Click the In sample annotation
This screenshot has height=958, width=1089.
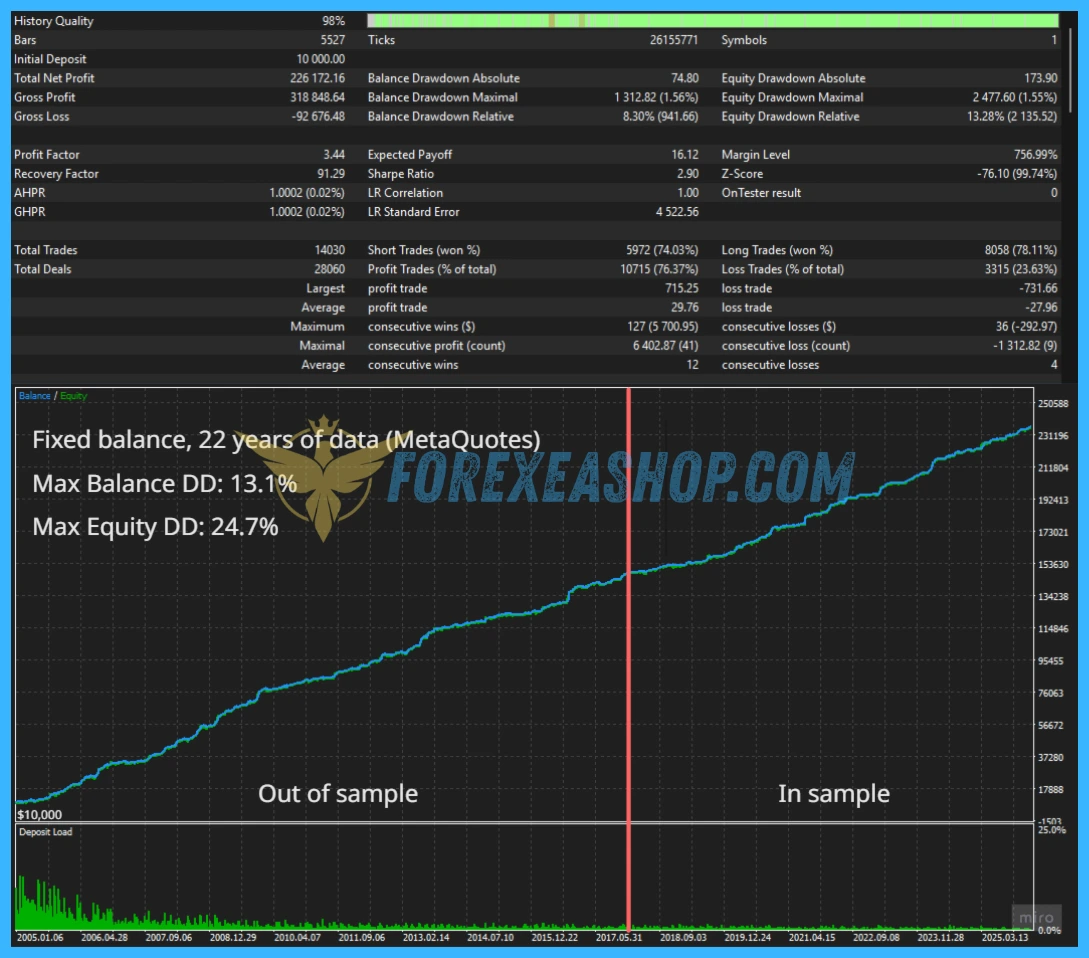click(x=833, y=793)
